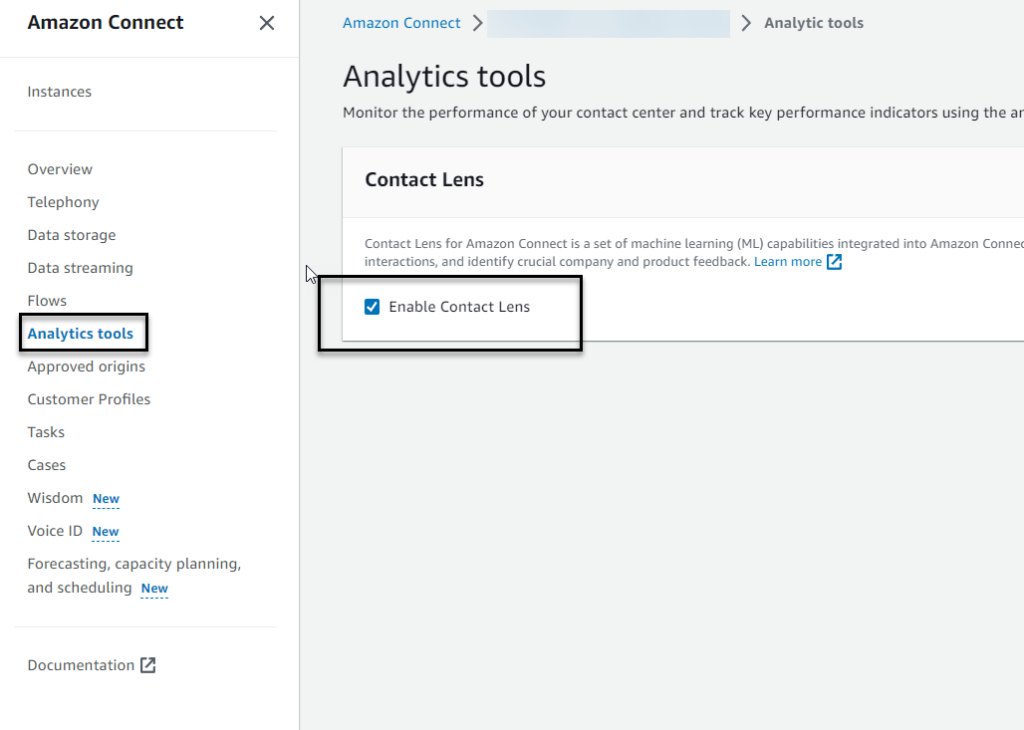Select Analytics tools in the sidebar
1024x730 pixels.
coord(80,334)
